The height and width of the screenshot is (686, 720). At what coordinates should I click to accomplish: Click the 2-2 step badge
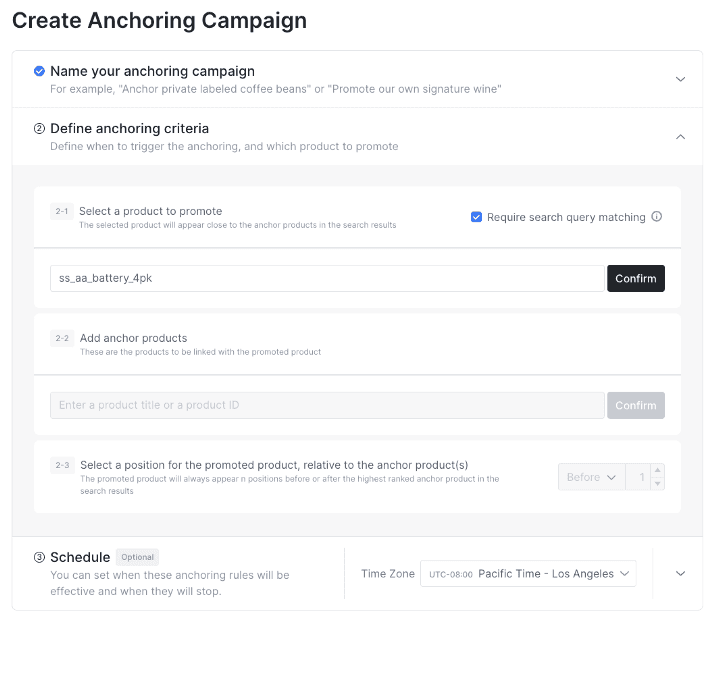tap(62, 338)
